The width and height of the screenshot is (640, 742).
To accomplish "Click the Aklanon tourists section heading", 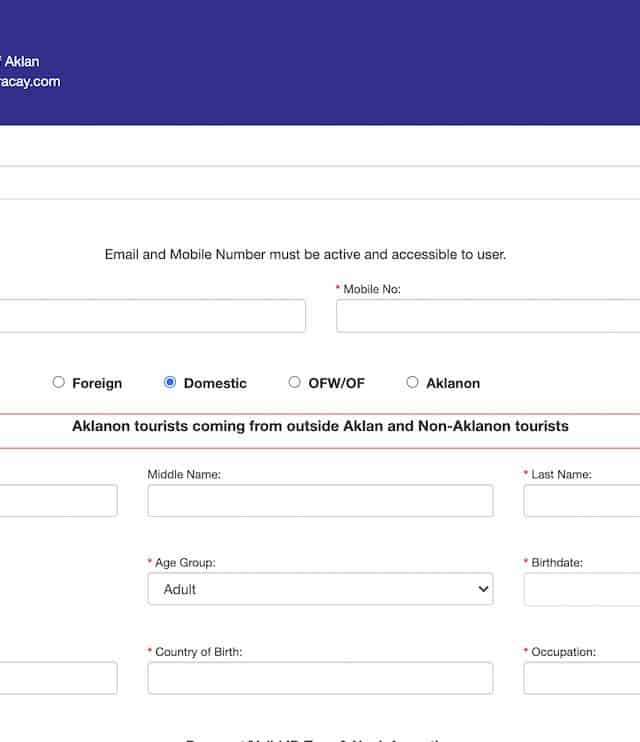I will click(320, 426).
